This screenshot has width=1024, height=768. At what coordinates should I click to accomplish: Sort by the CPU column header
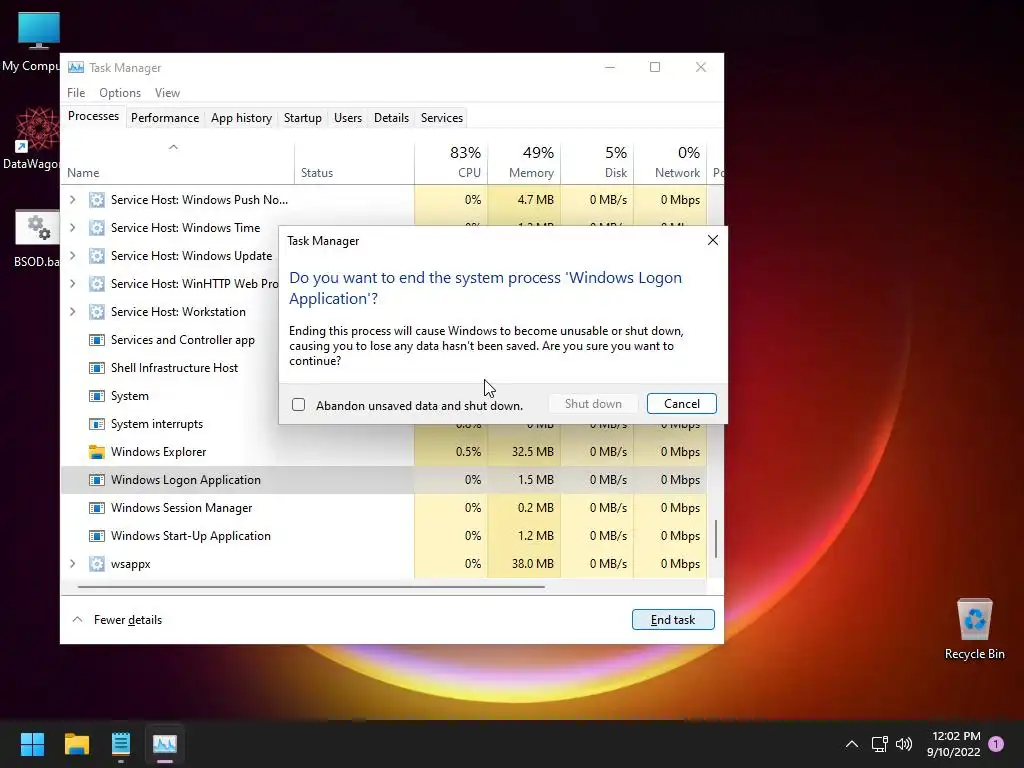point(451,162)
